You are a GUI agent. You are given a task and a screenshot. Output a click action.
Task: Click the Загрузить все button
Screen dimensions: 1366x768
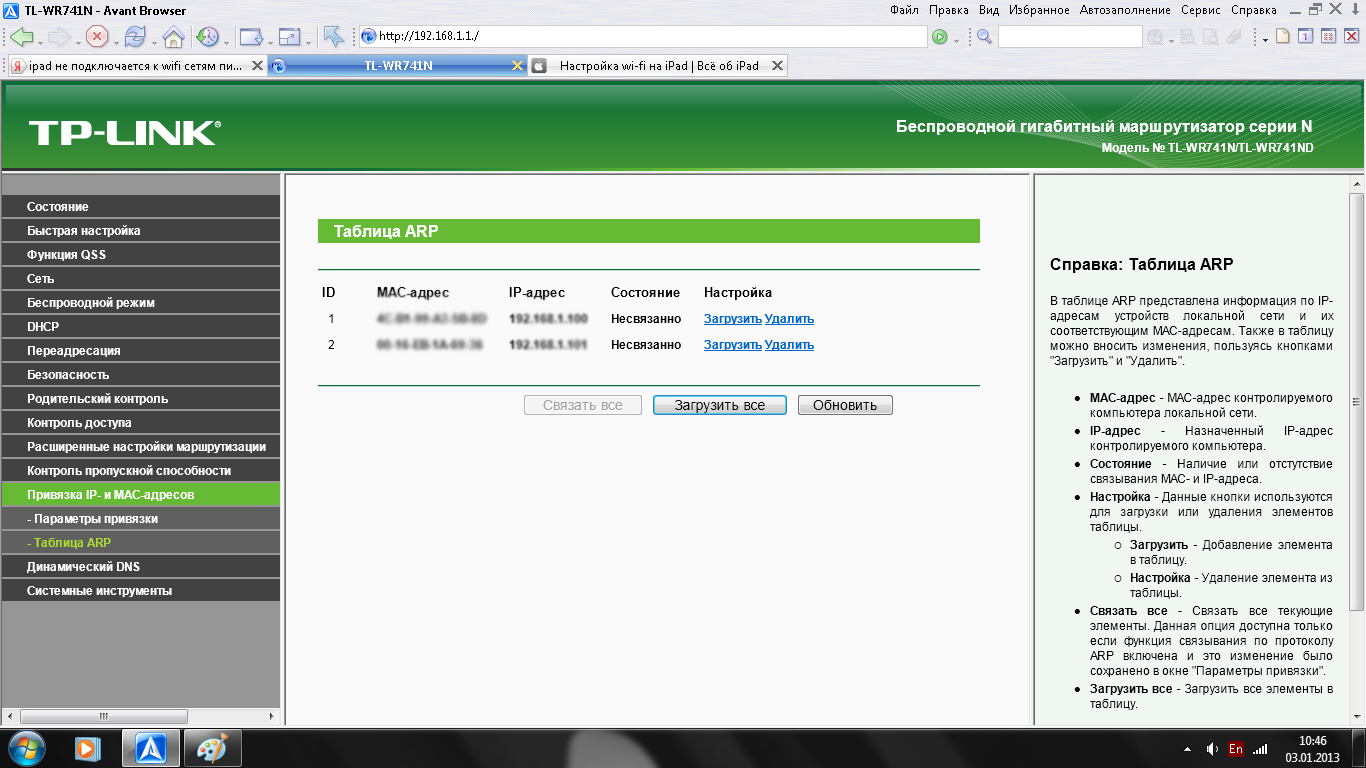719,405
